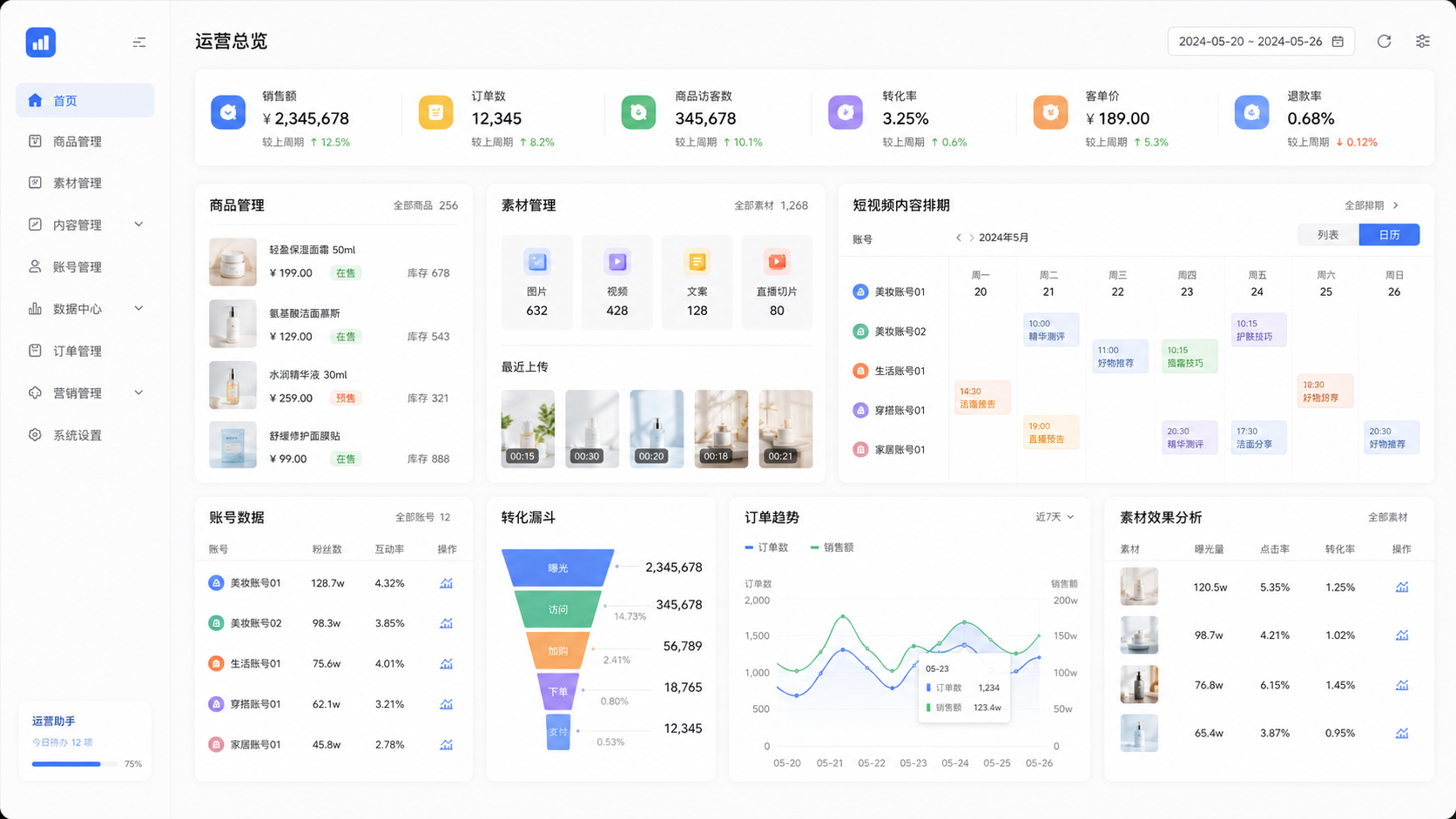This screenshot has height=819, width=1456.
Task: Open the 运营助手 card title
Action: pyautogui.click(x=54, y=722)
